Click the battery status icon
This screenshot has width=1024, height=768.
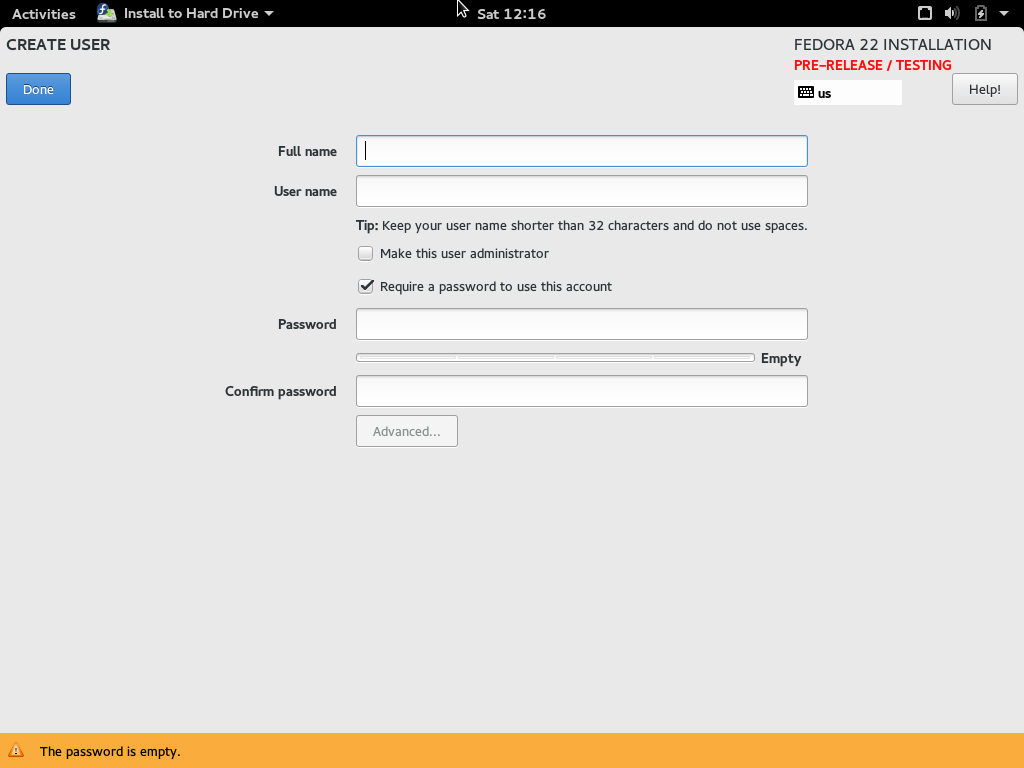[x=980, y=13]
